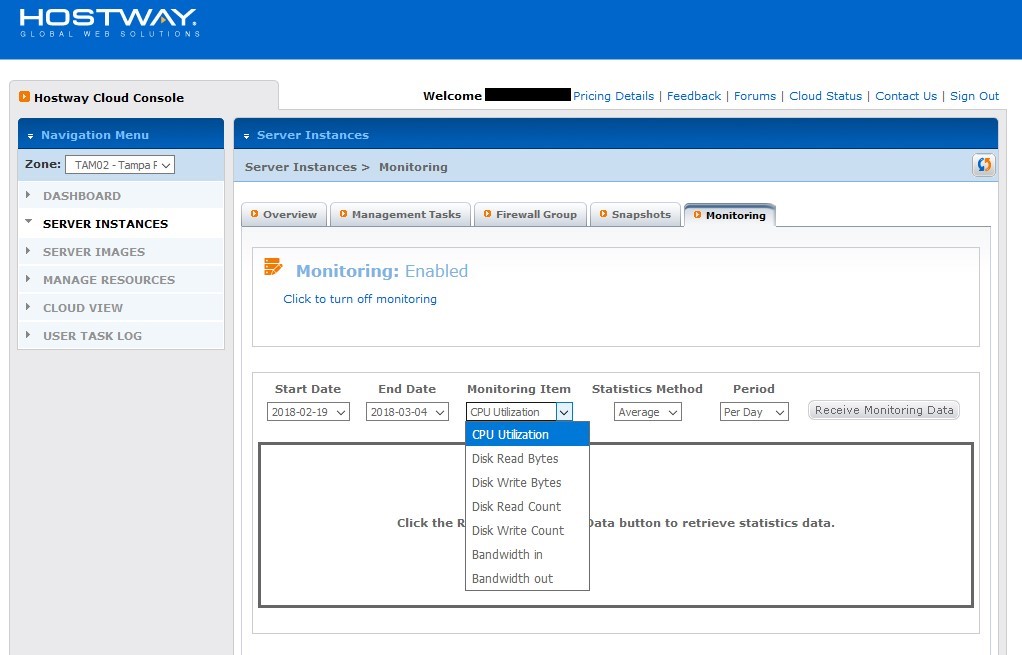Close the Monitoring Item dropdown arrow
The width and height of the screenshot is (1022, 655).
point(564,412)
